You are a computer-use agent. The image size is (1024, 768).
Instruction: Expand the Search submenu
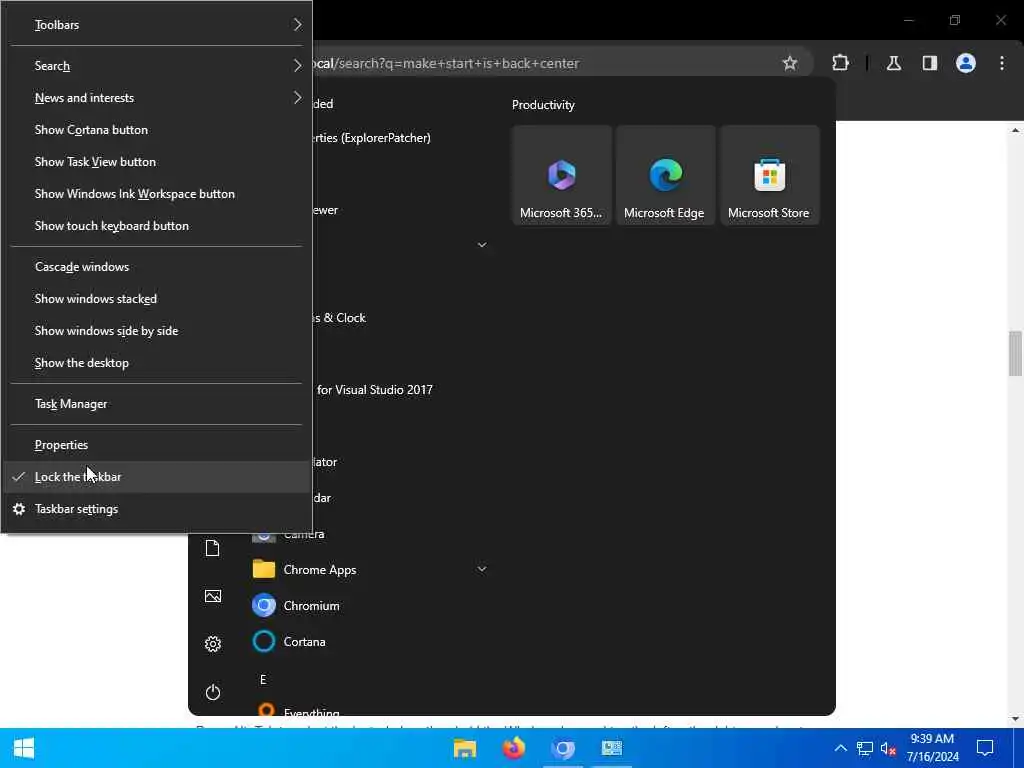157,66
